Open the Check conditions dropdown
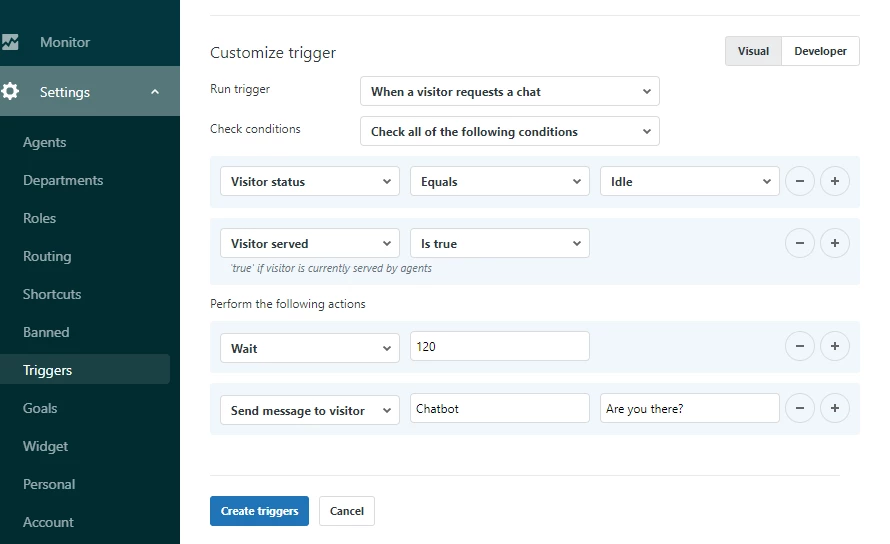The height and width of the screenshot is (544, 890). click(x=509, y=132)
